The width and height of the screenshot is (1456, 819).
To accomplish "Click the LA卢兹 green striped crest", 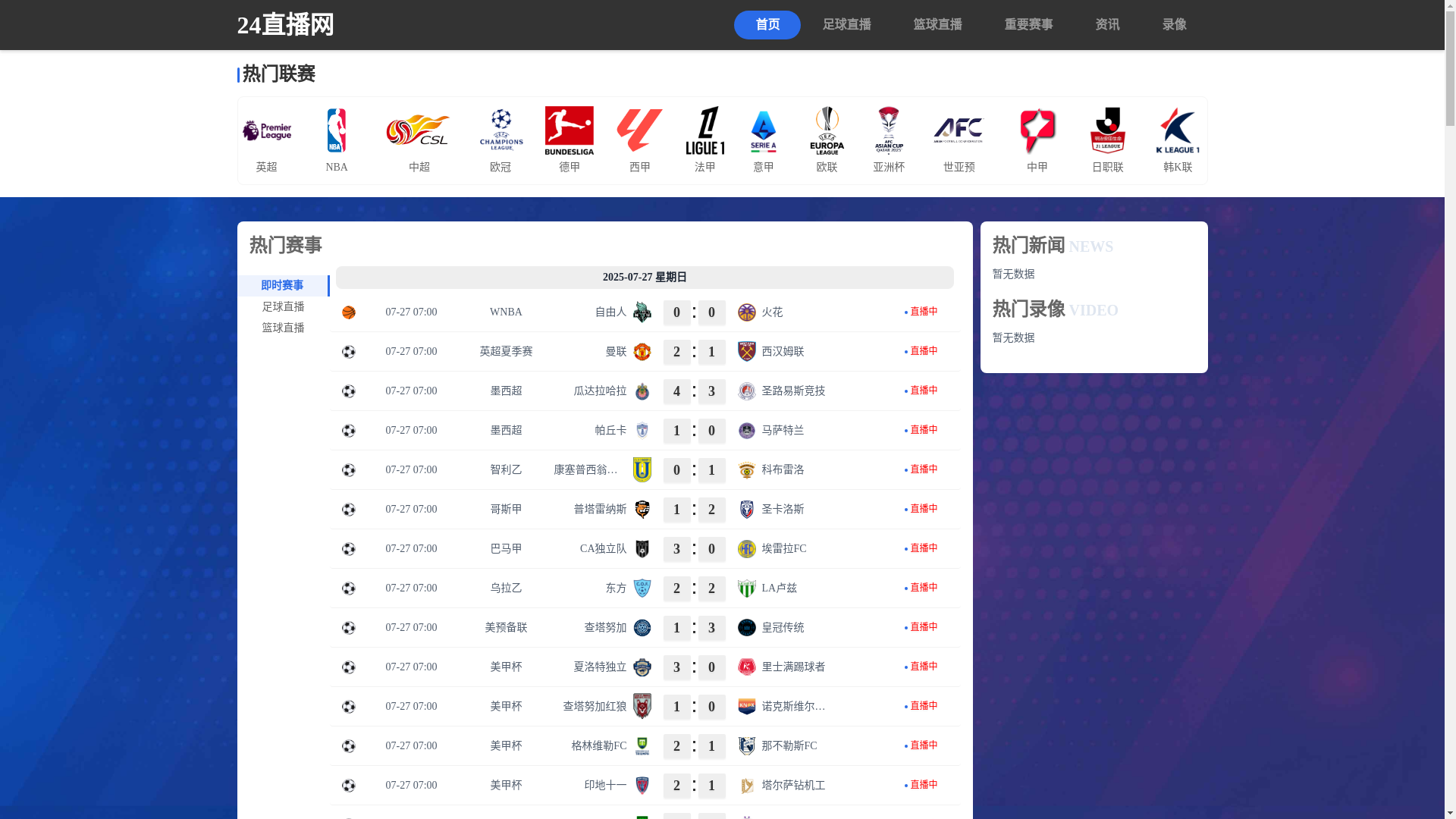I will (x=747, y=588).
